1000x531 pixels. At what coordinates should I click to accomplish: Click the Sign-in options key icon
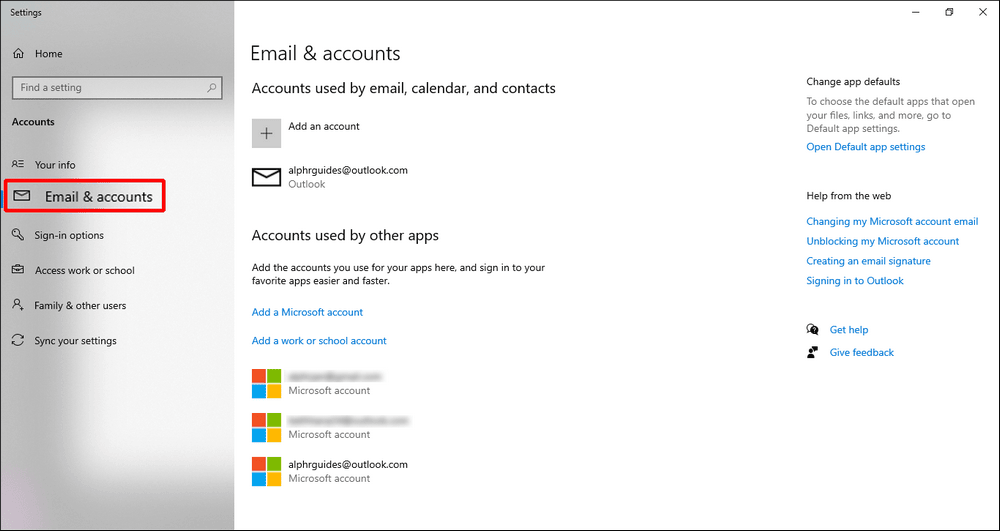(18, 235)
